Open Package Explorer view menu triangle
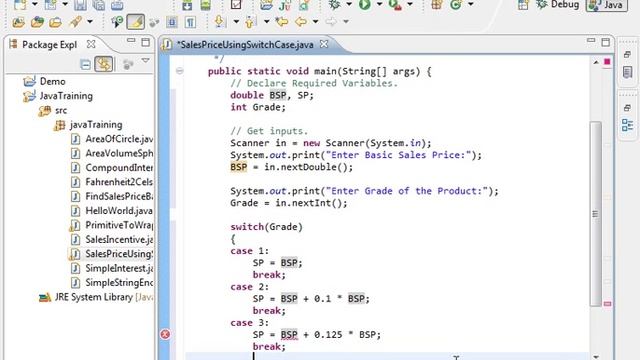Image resolution: width=640 pixels, height=360 pixels. click(145, 61)
